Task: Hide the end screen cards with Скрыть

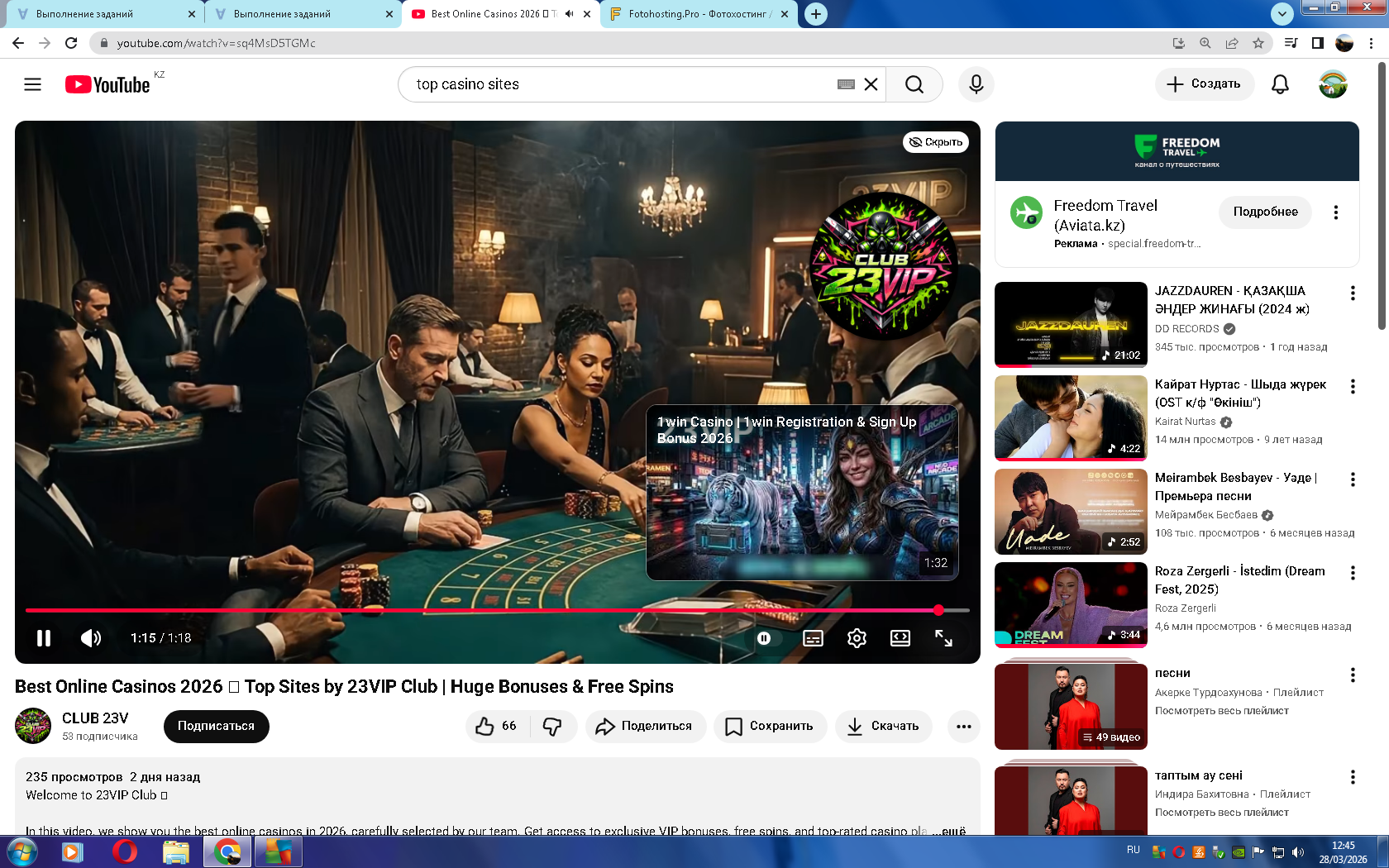Action: coord(936,142)
